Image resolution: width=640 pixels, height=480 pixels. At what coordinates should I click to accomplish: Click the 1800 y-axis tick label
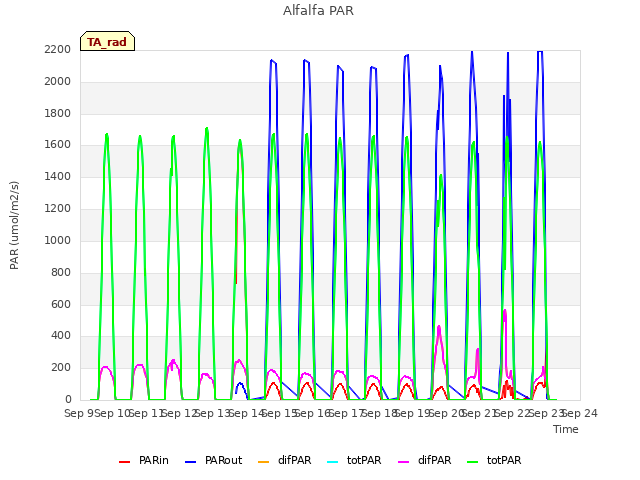(58, 113)
